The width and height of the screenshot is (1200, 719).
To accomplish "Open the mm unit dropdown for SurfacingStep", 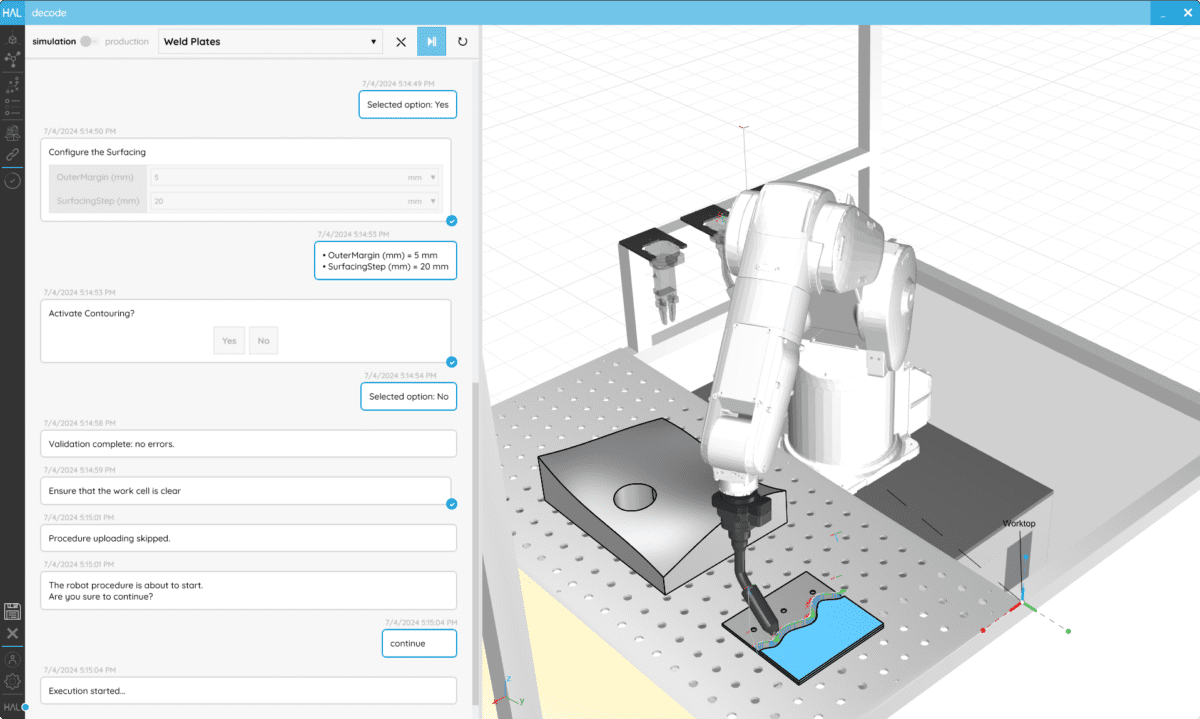I will tap(434, 200).
